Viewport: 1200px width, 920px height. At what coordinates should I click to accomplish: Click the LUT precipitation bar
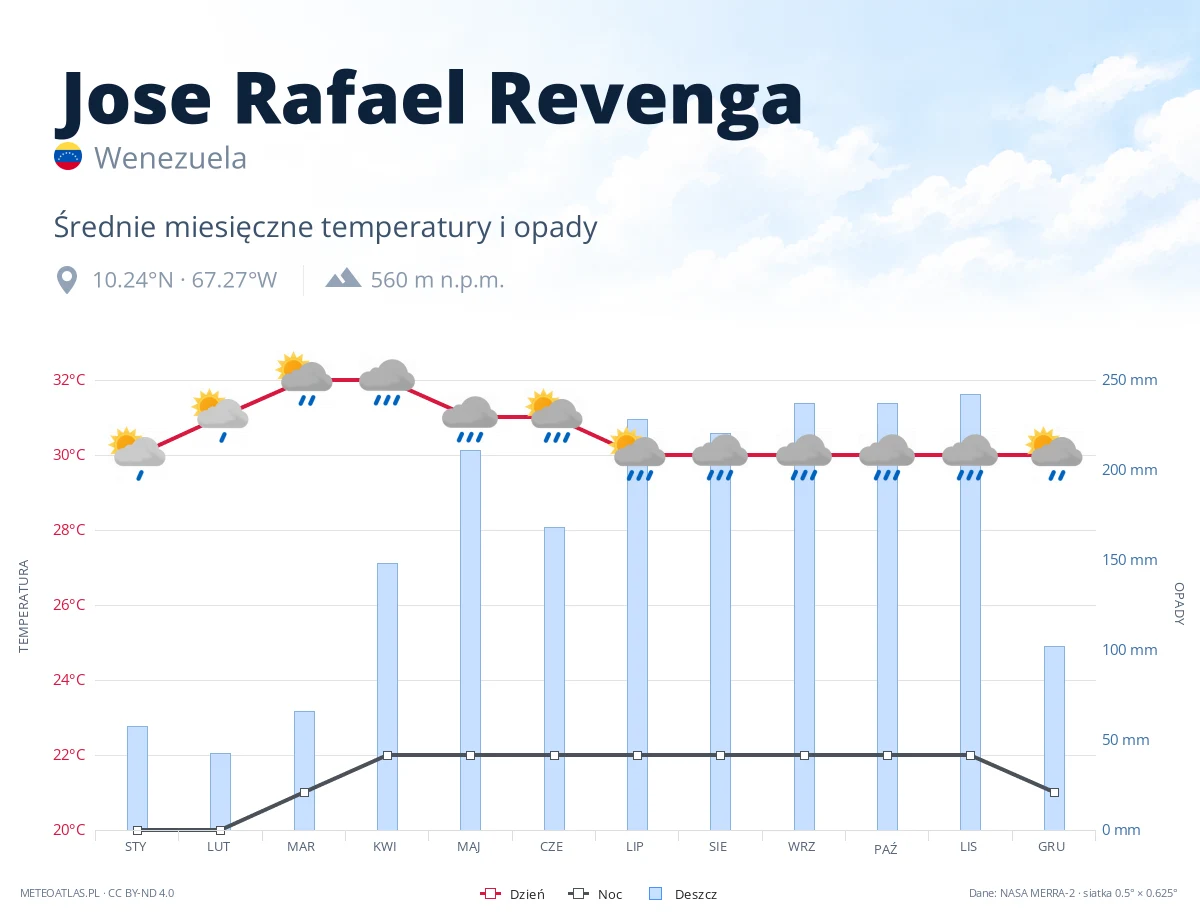point(220,791)
